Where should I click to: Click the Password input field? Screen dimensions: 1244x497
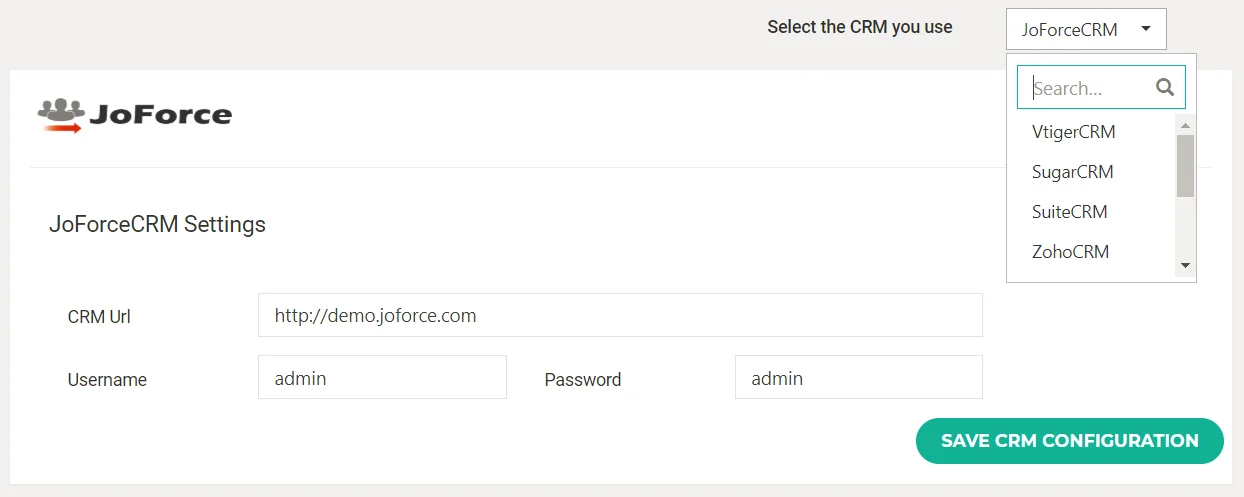[x=858, y=378]
